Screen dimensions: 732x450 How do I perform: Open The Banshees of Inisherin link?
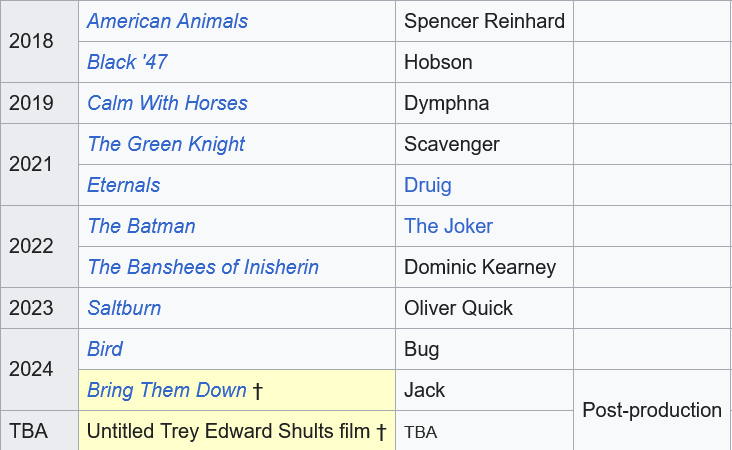[x=203, y=267]
